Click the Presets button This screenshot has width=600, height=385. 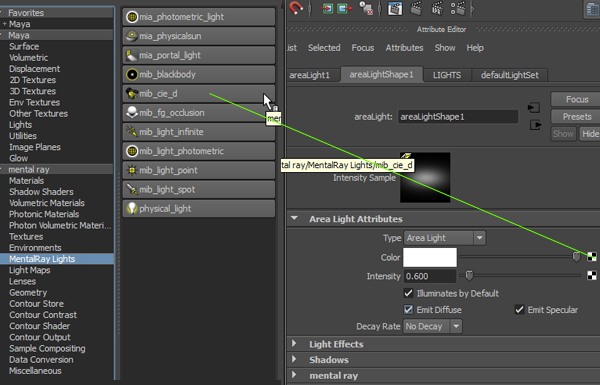[x=577, y=117]
